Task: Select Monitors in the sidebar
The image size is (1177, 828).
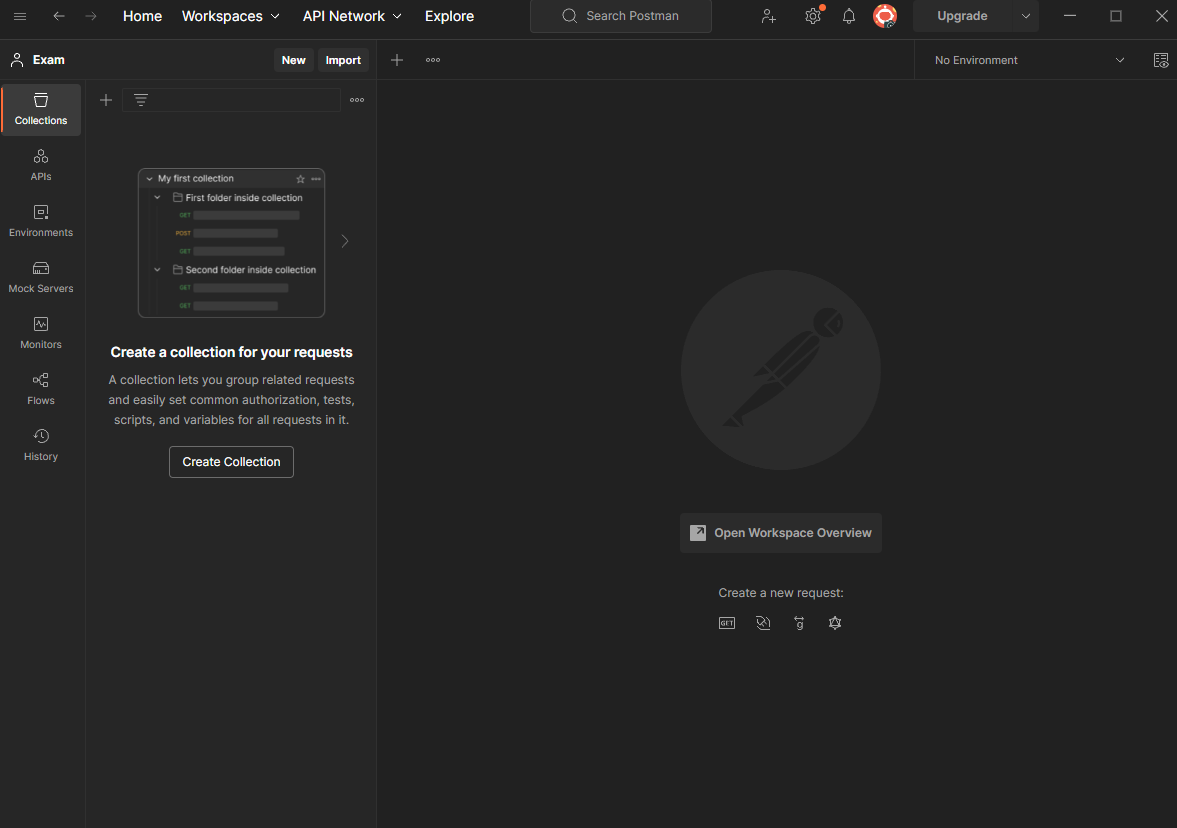Action: (x=41, y=333)
